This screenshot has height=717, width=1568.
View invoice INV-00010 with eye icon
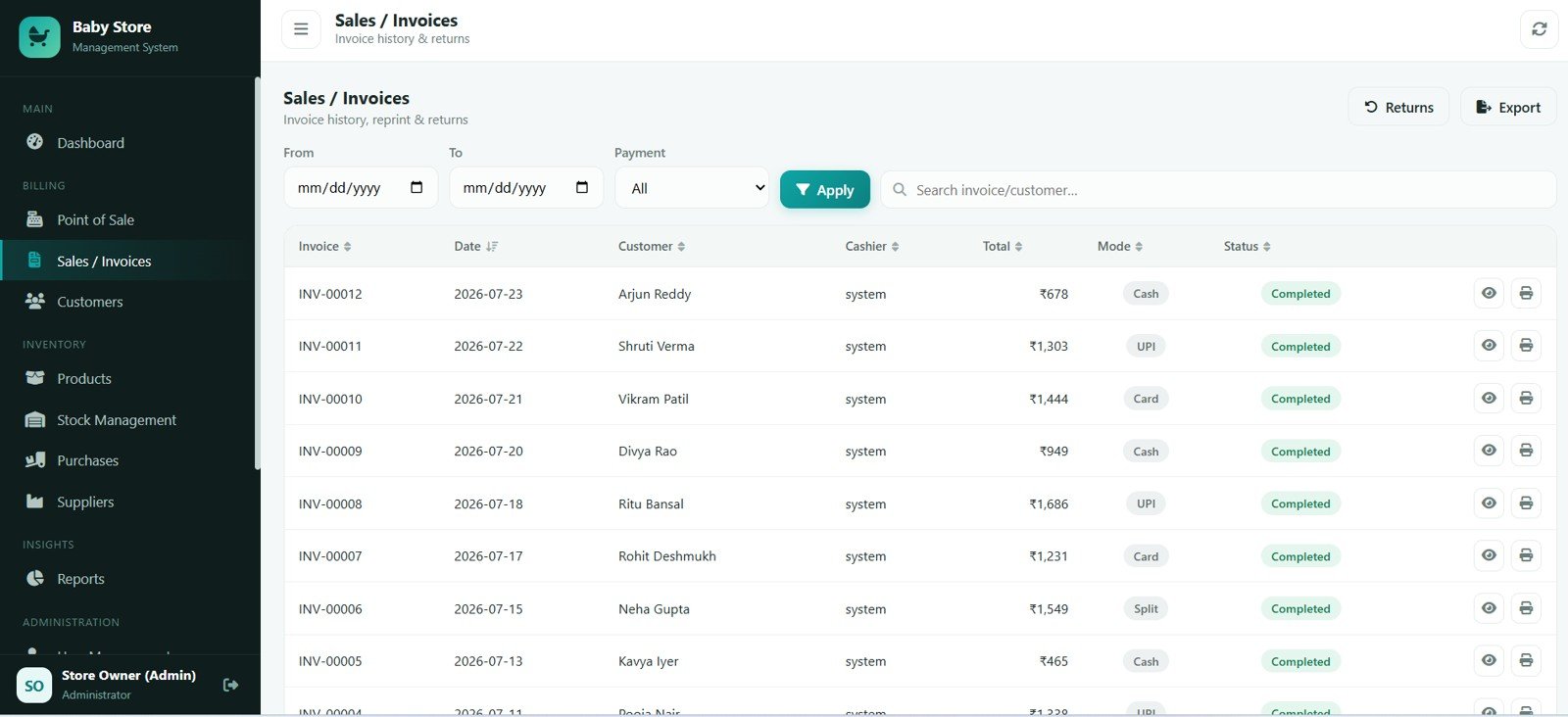1489,398
